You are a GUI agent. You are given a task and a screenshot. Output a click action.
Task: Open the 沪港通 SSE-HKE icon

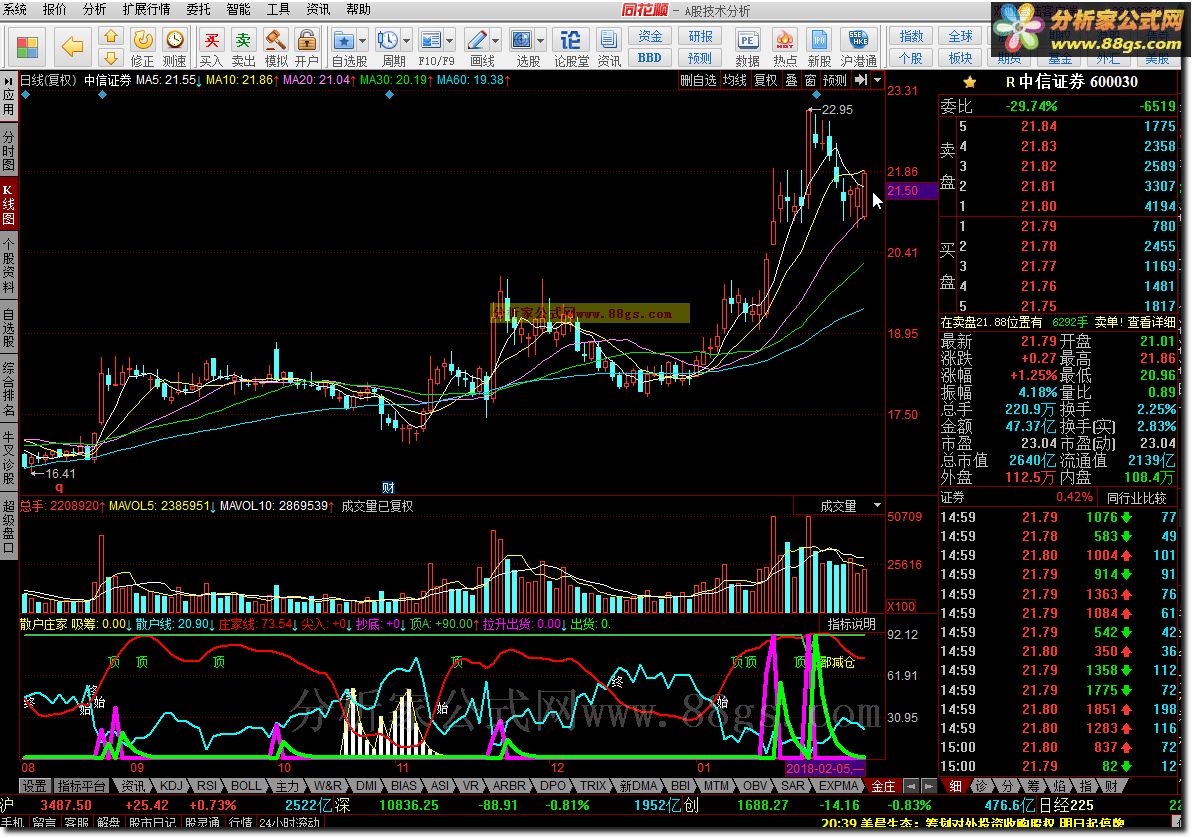pyautogui.click(x=858, y=47)
